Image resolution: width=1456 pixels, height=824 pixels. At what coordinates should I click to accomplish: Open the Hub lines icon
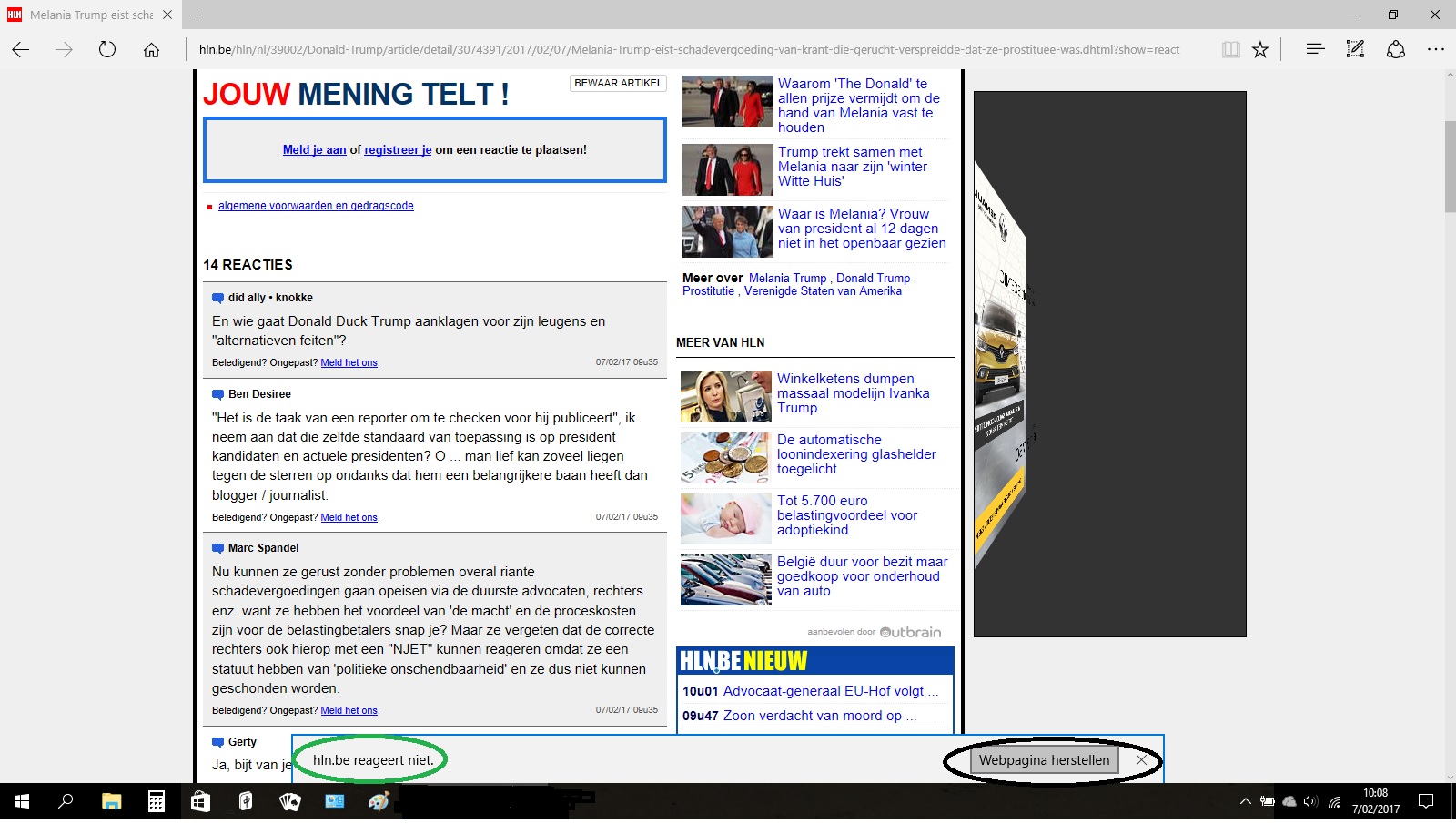click(1315, 49)
